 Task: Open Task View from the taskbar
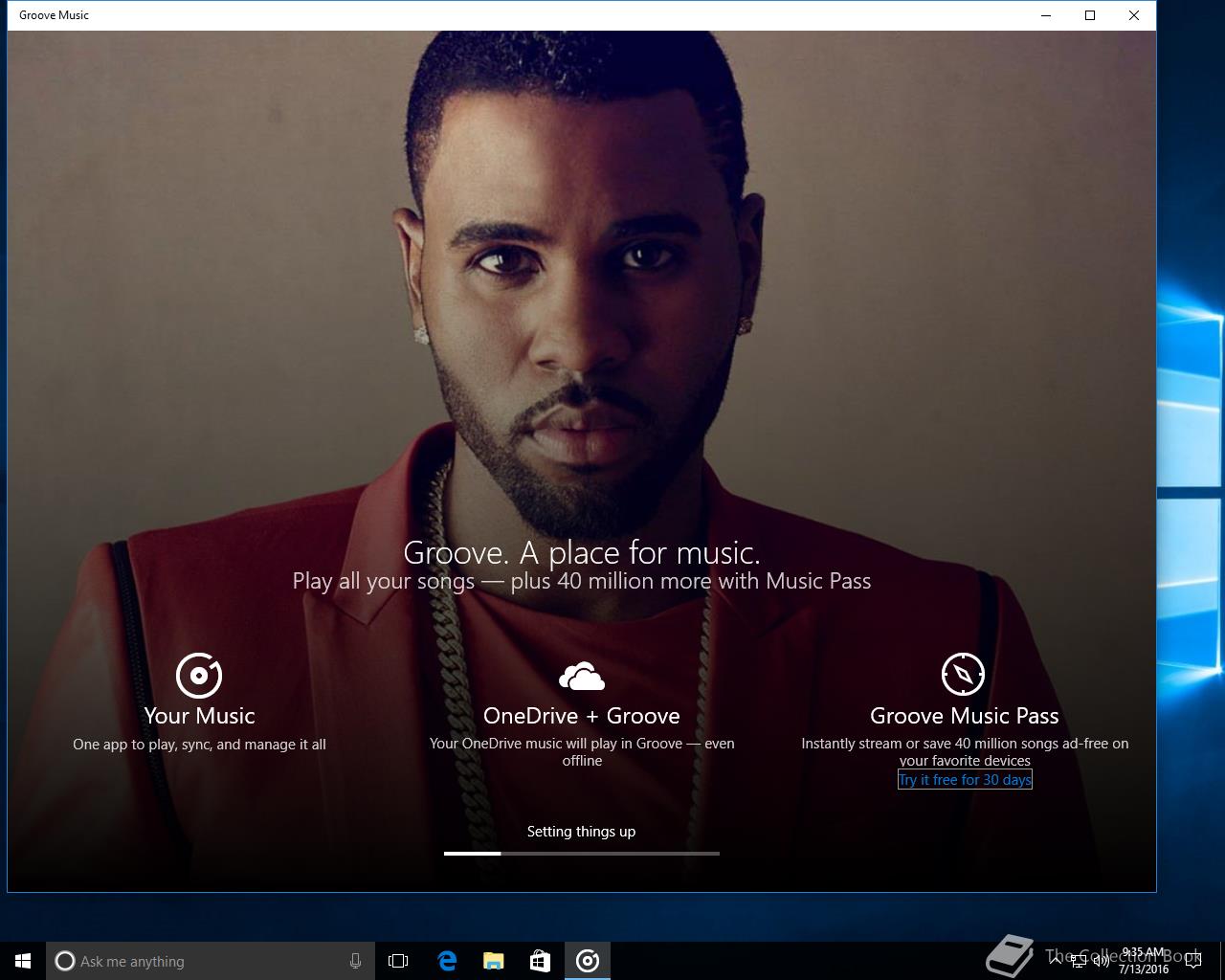(398, 961)
